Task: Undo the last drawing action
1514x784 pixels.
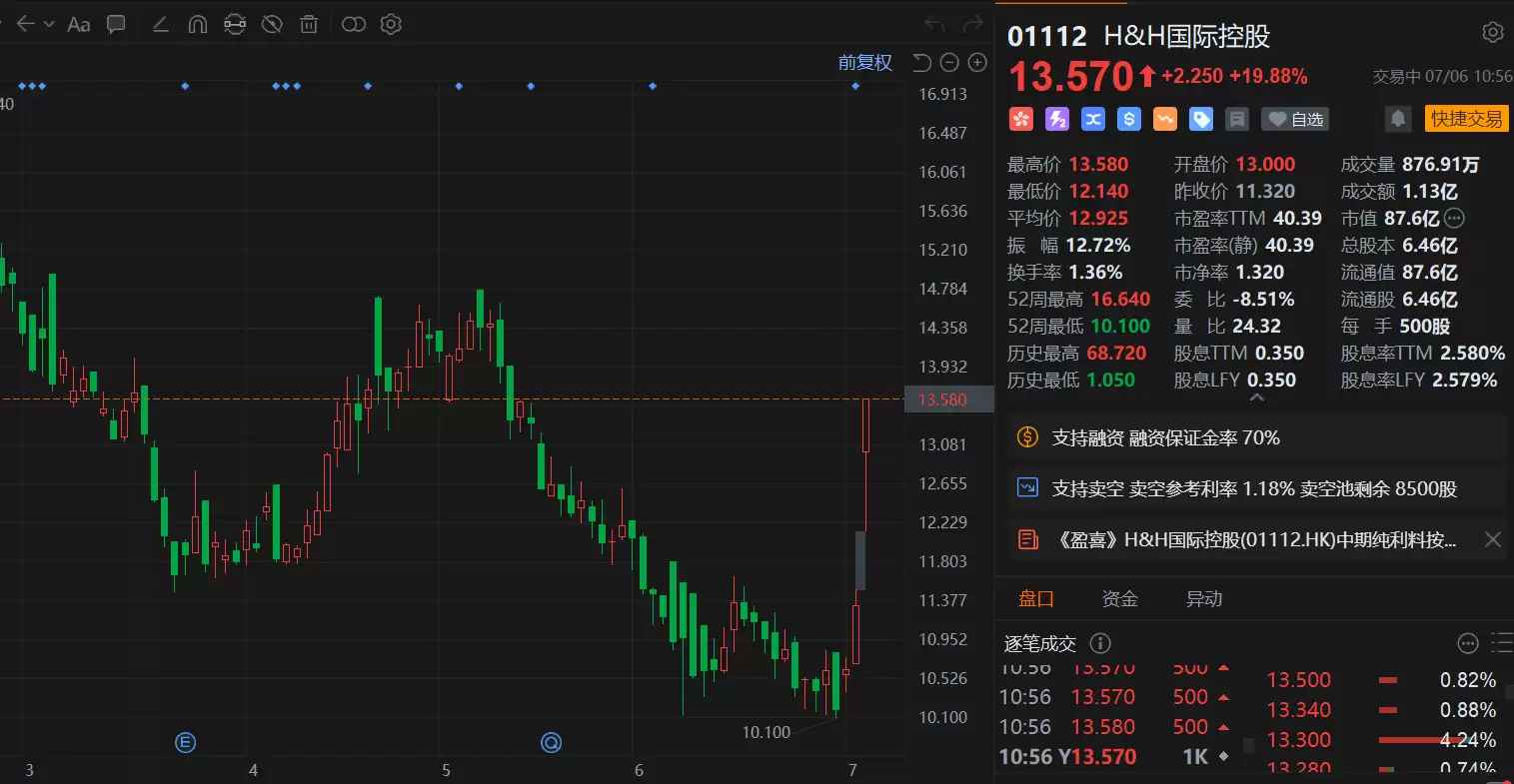Action: pyautogui.click(x=934, y=25)
